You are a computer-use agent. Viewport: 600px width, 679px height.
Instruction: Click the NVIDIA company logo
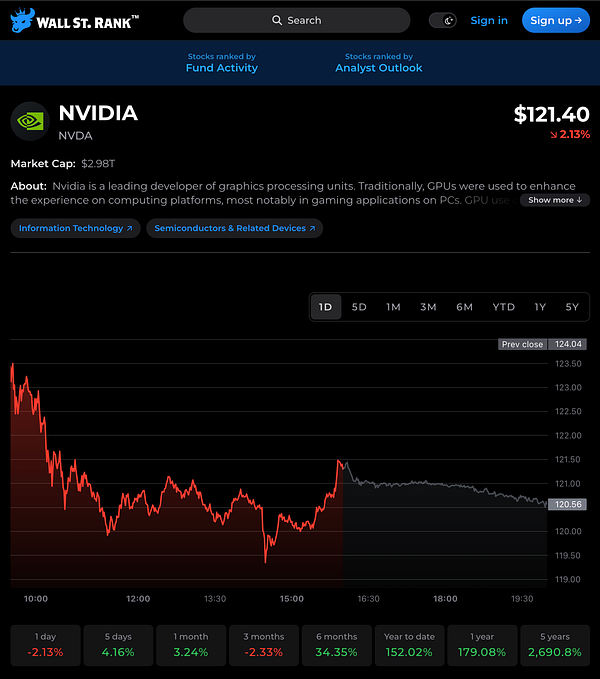click(29, 121)
